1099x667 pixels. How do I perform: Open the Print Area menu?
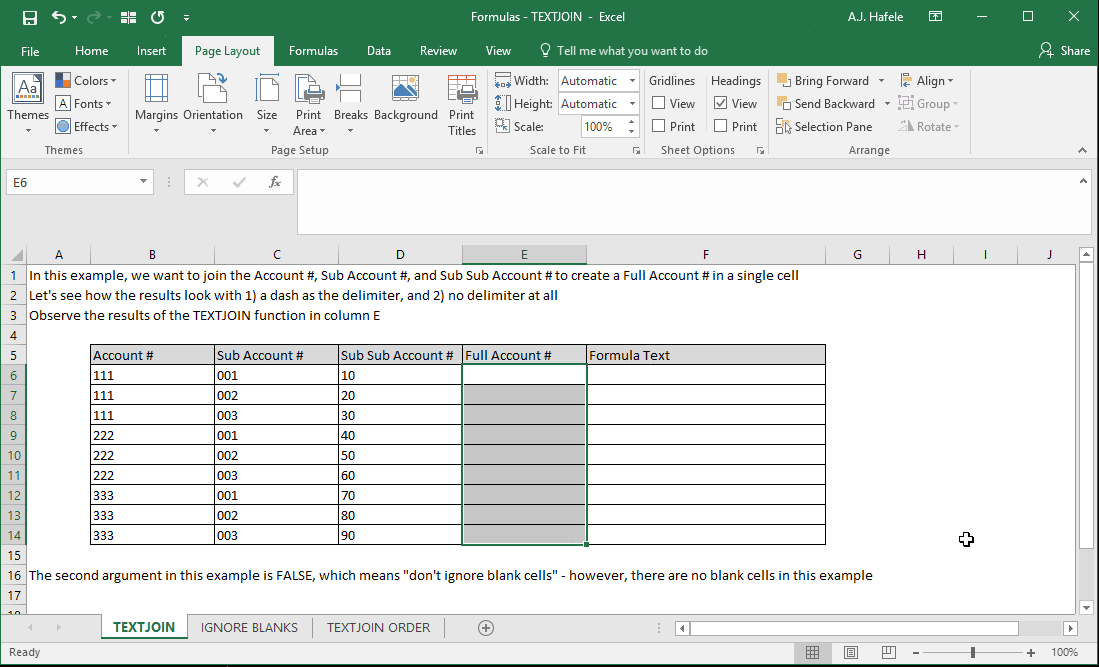click(x=308, y=104)
